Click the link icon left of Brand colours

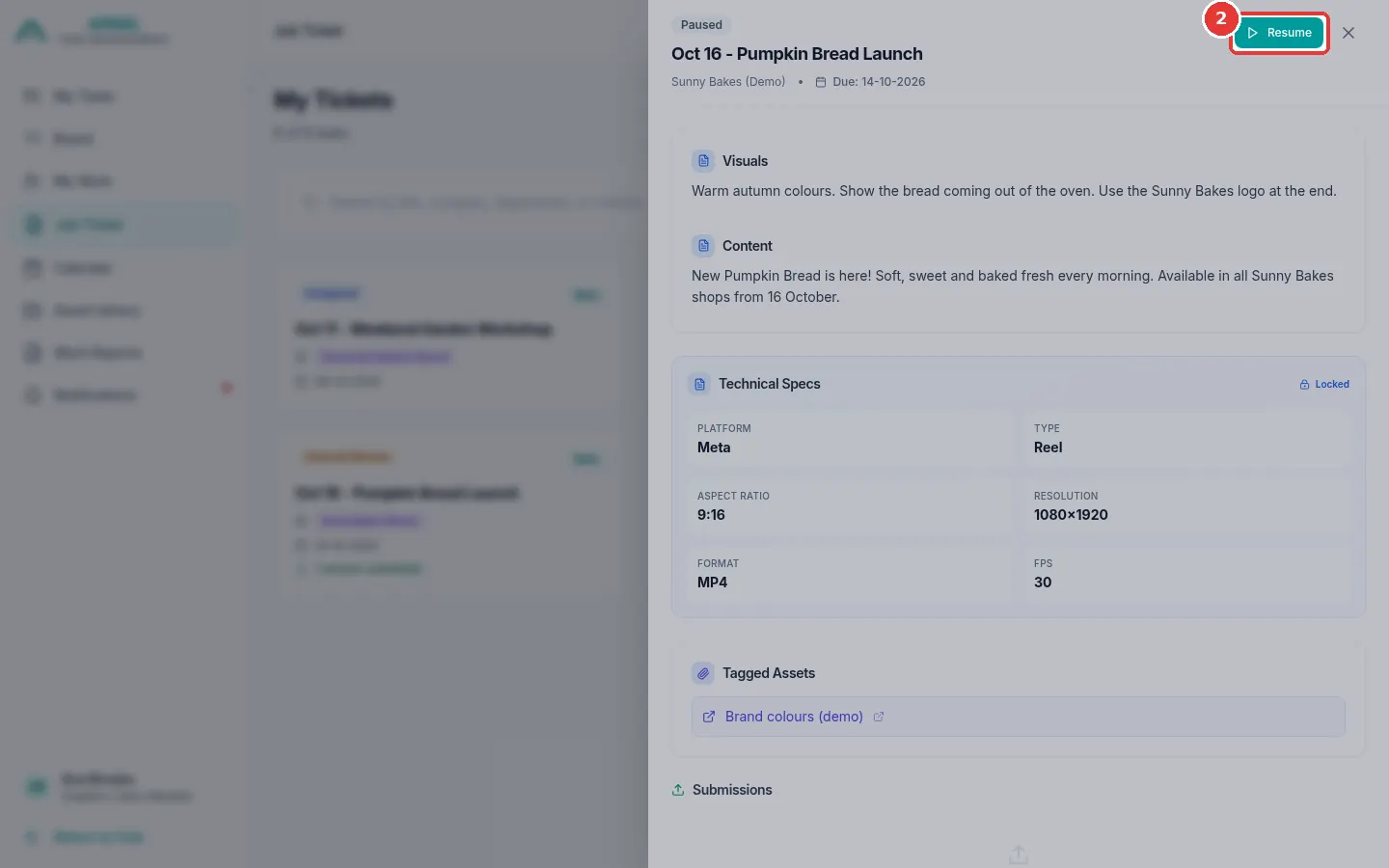[x=709, y=717]
